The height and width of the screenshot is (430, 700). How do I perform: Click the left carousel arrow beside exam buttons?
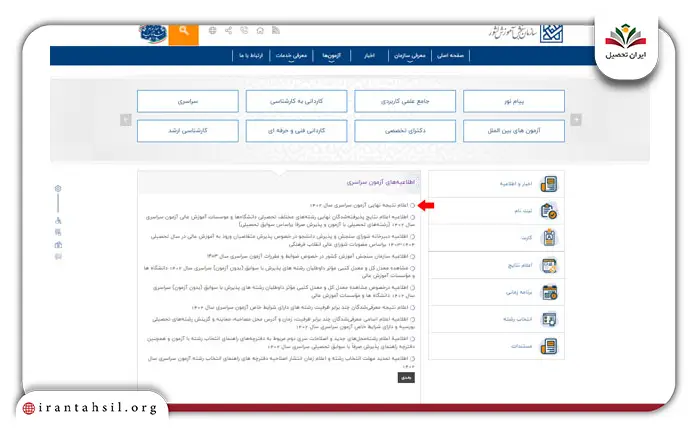point(126,120)
